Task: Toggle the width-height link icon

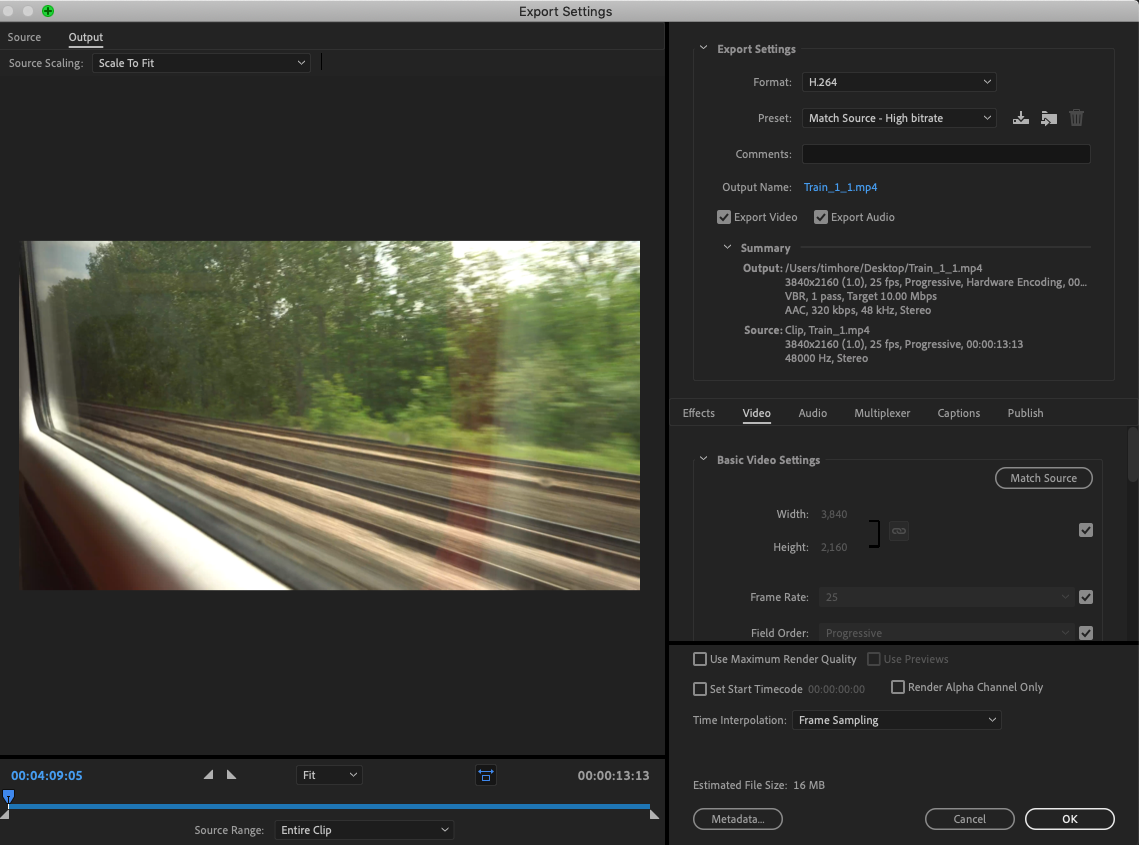Action: click(x=898, y=531)
